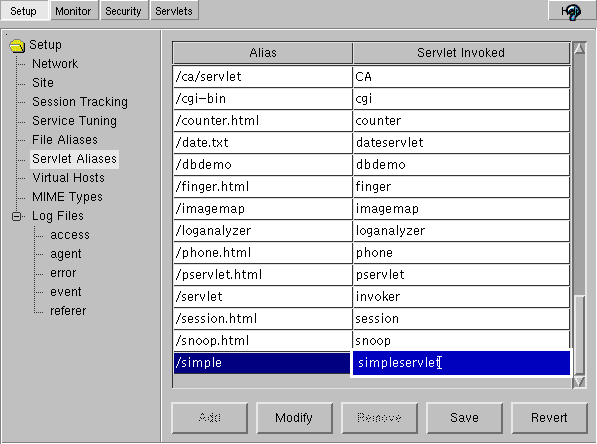Switch to the Monitor tab
This screenshot has width=597, height=444.
(x=73, y=11)
